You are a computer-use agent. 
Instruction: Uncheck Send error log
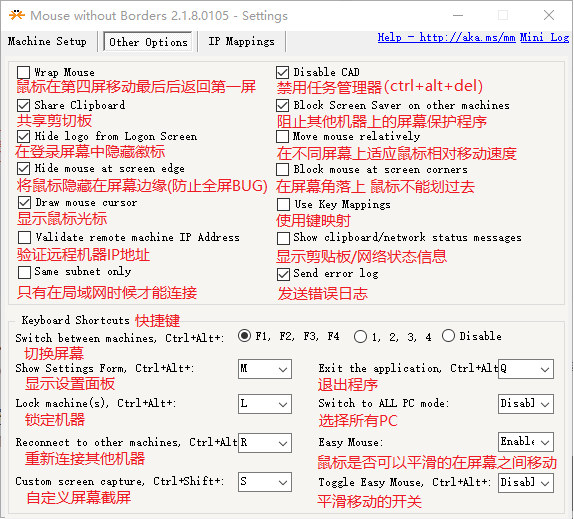283,274
